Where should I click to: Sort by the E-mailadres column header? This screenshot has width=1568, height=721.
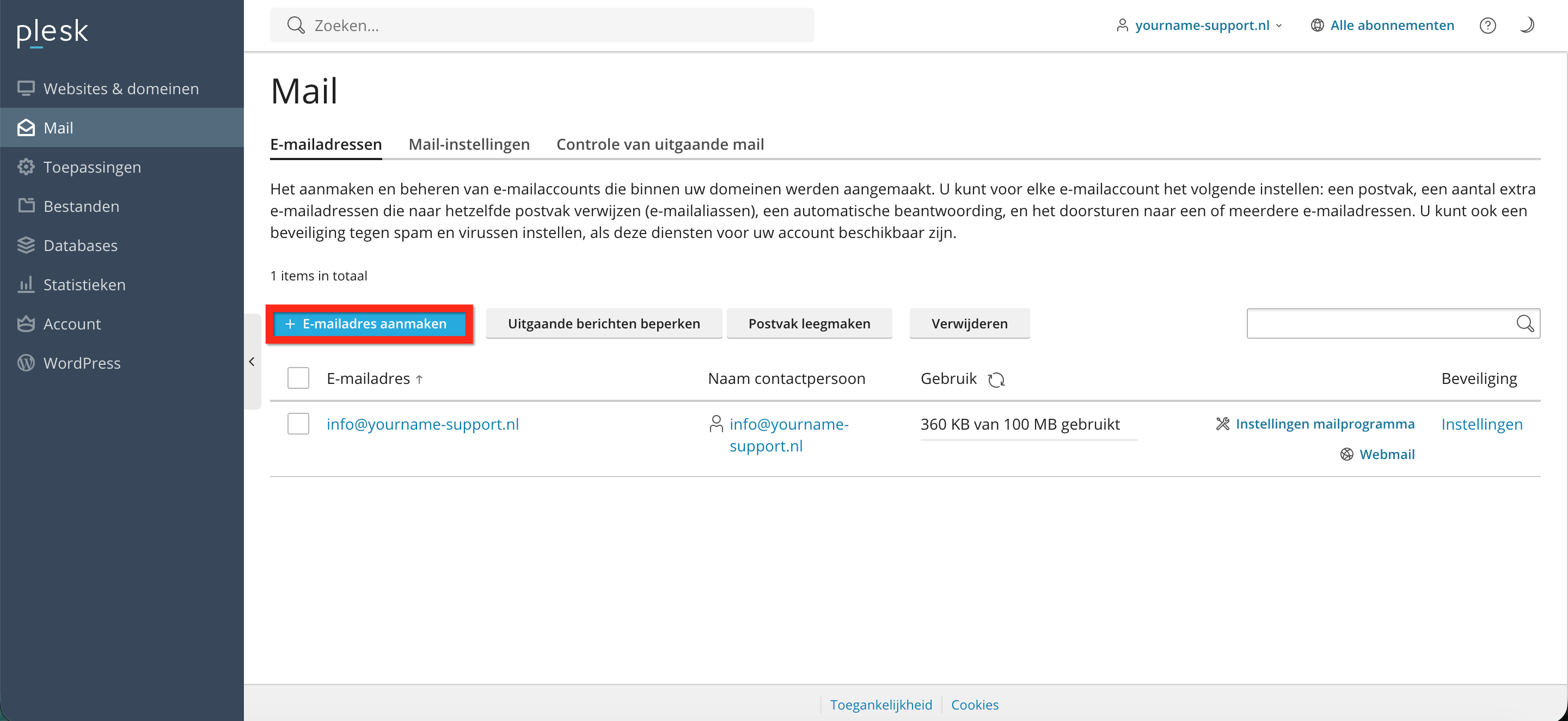click(x=368, y=379)
